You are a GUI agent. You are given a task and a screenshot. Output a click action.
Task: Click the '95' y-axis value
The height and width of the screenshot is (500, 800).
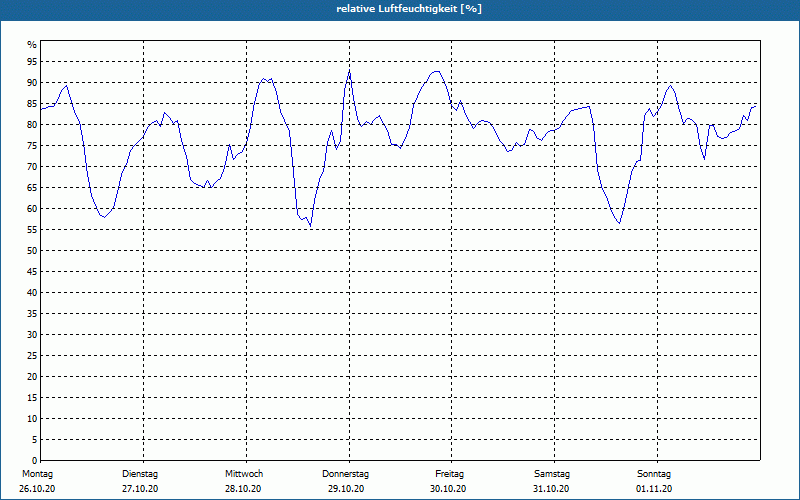click(x=32, y=62)
